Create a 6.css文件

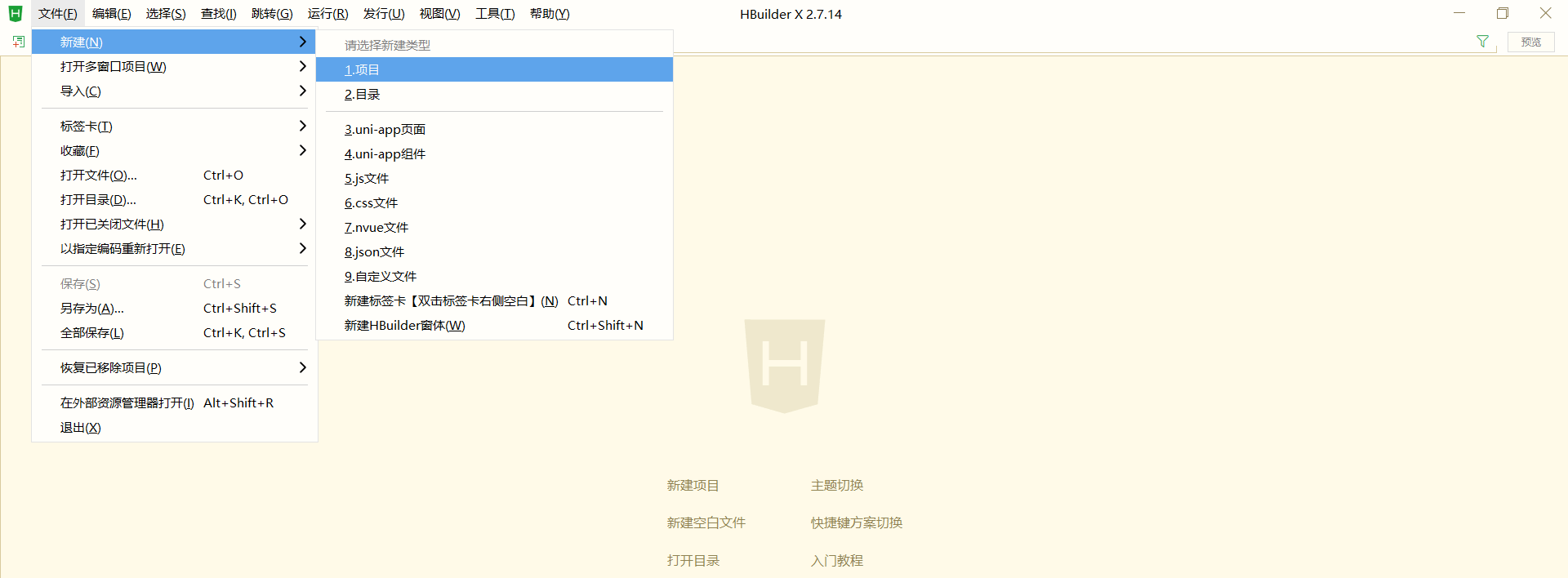coord(494,203)
